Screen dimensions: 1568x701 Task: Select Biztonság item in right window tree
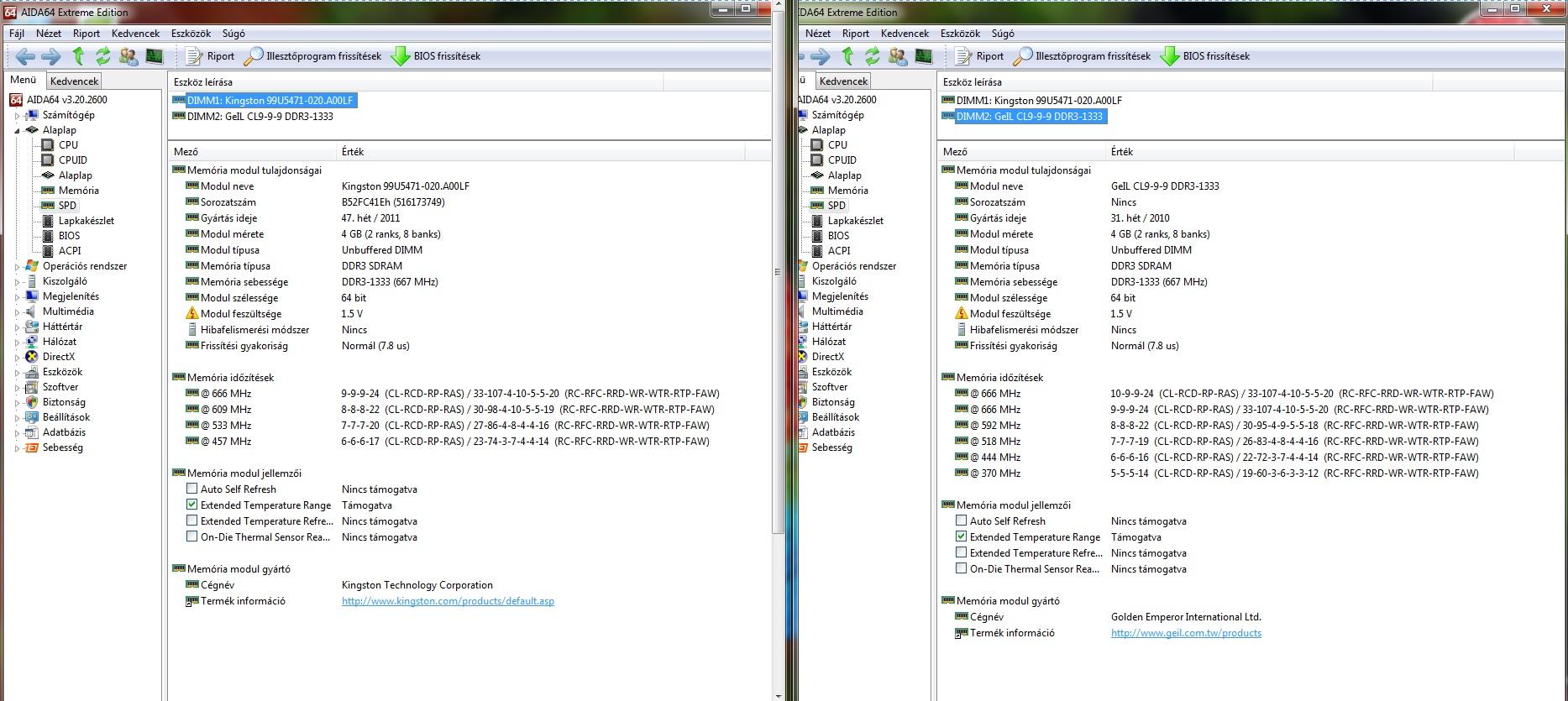pos(833,402)
